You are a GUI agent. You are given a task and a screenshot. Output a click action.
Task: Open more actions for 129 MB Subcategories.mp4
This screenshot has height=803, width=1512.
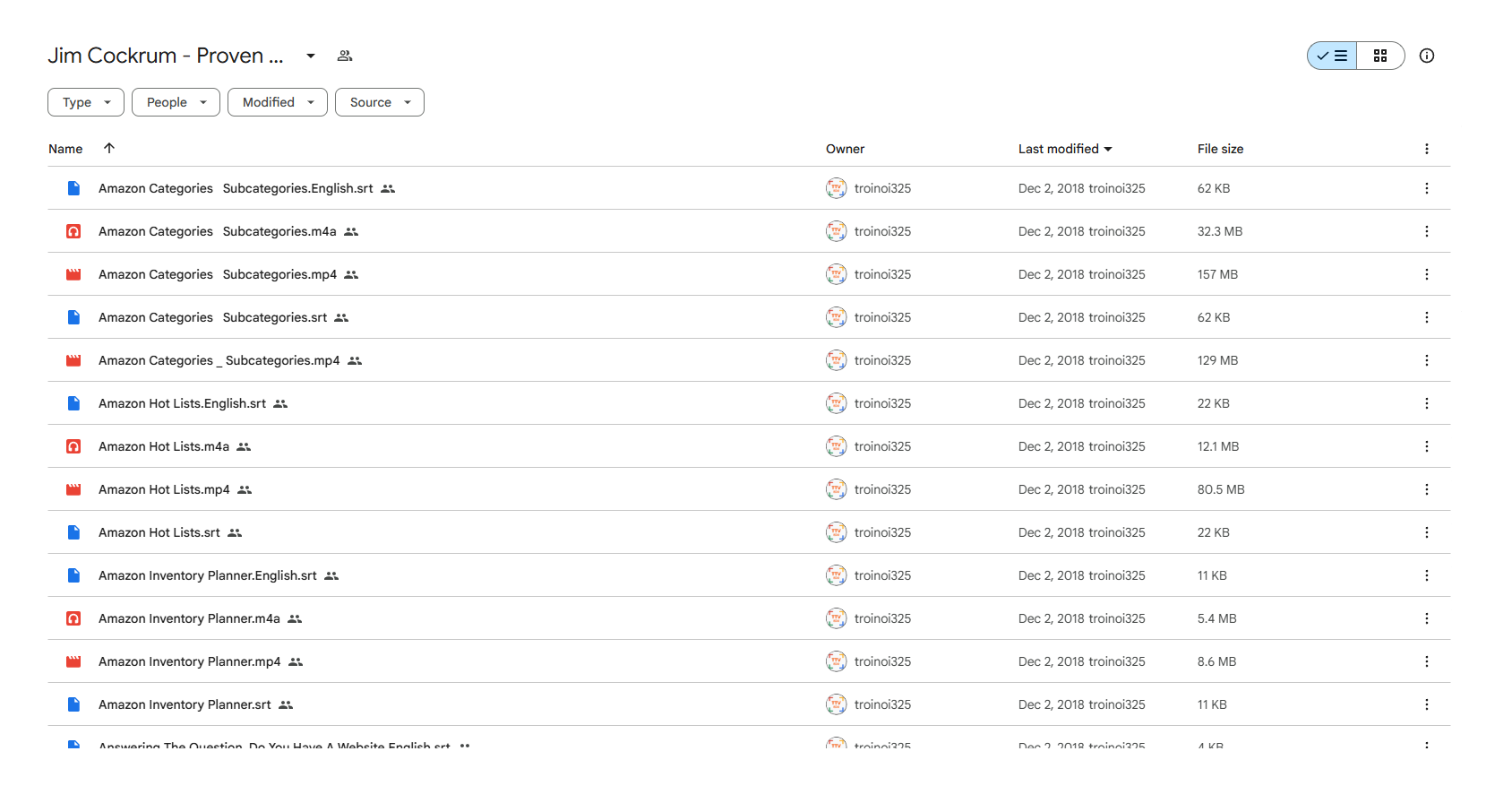point(1427,360)
